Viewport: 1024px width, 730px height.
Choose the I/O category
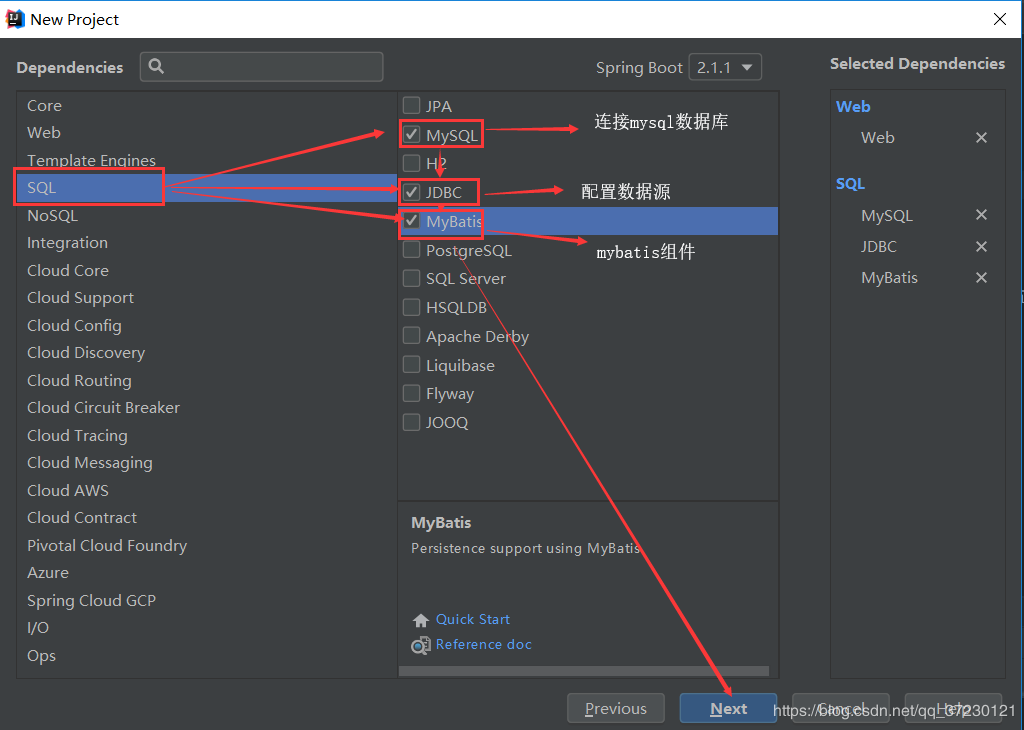[206, 627]
